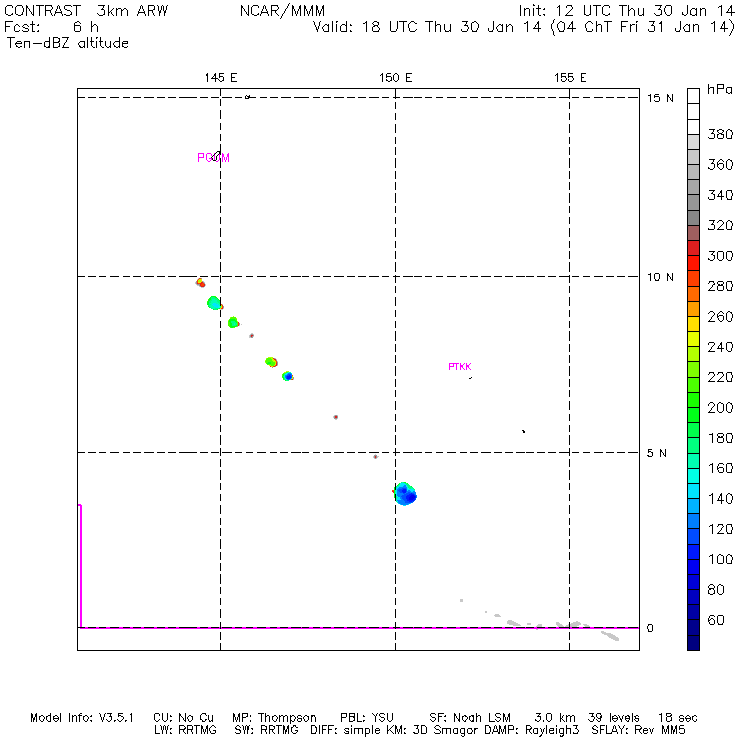Click the '180' color bar label

click(720, 438)
